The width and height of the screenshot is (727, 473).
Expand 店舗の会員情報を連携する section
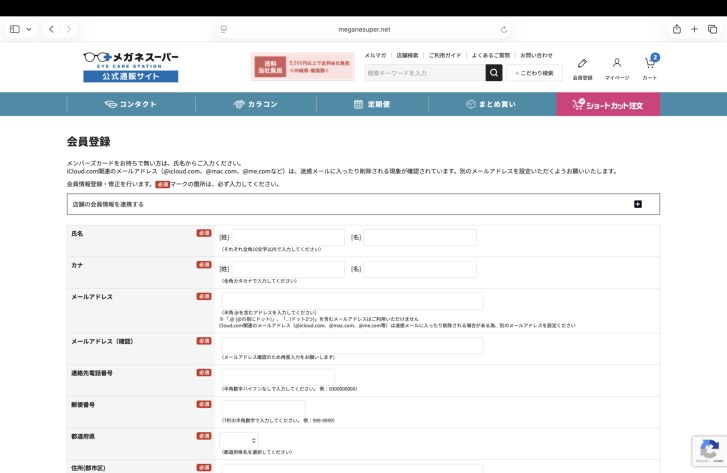coord(637,204)
